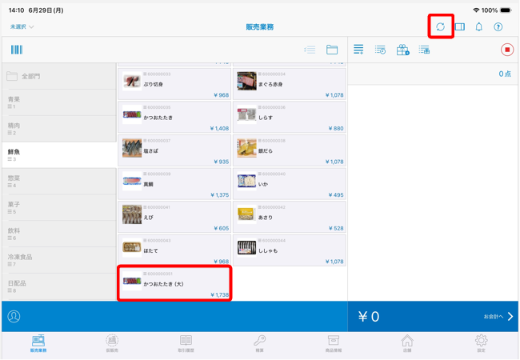Tap the ¥0 total amount

click(x=369, y=316)
